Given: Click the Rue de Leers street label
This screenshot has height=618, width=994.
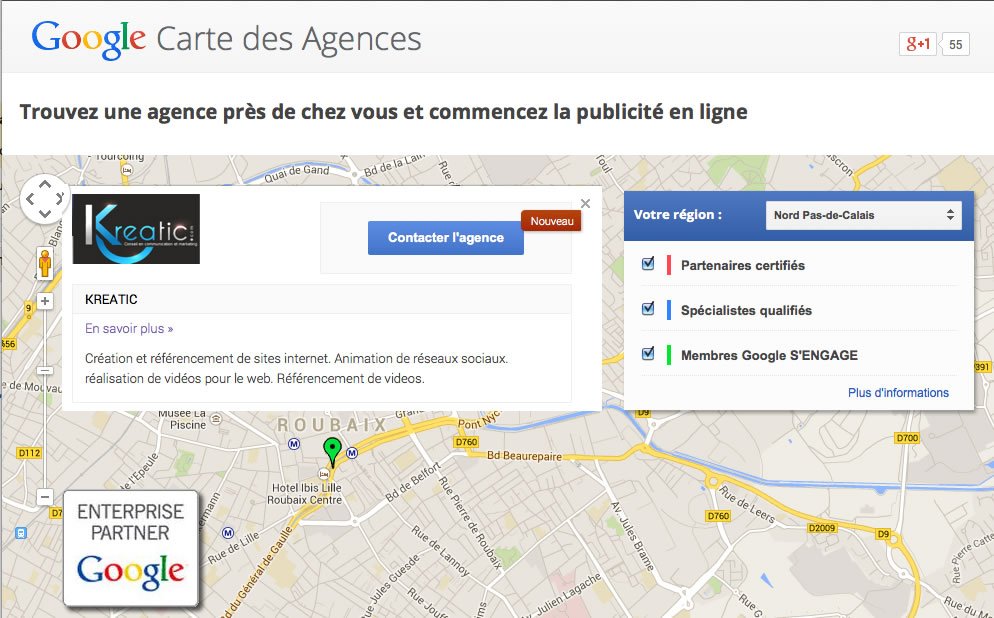Looking at the screenshot, I should pyautogui.click(x=746, y=505).
